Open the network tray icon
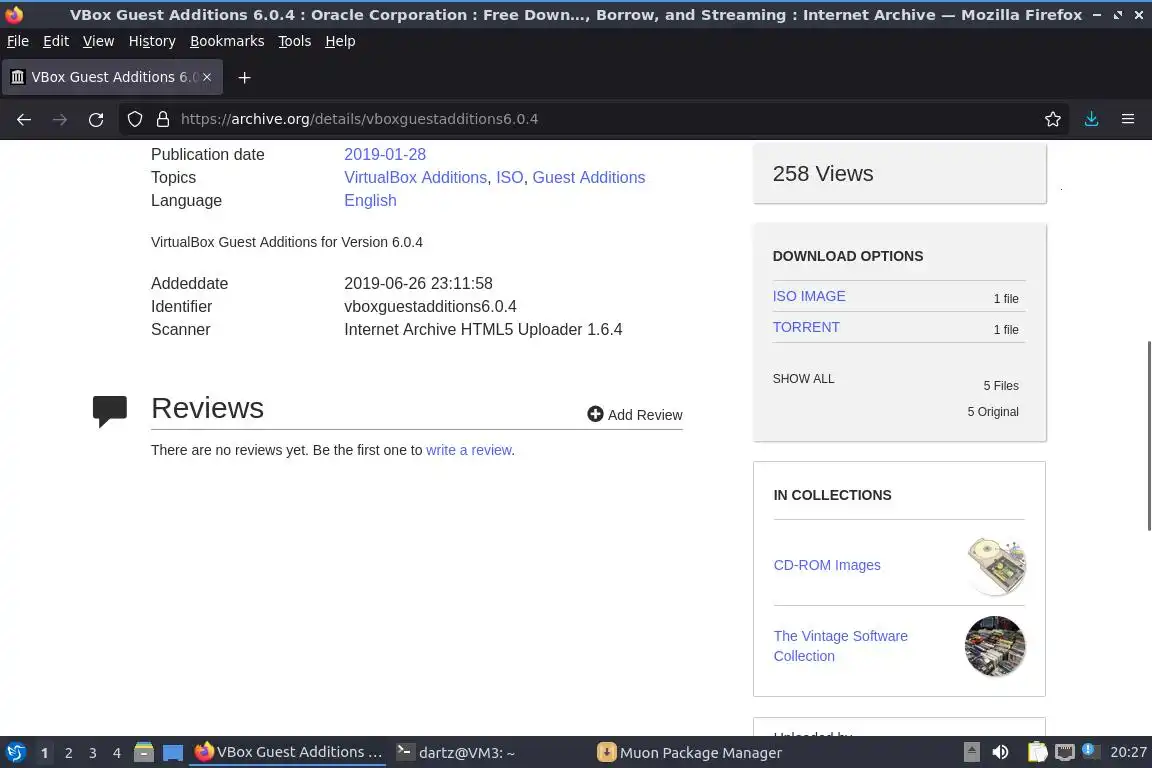This screenshot has height=768, width=1152. [1065, 753]
